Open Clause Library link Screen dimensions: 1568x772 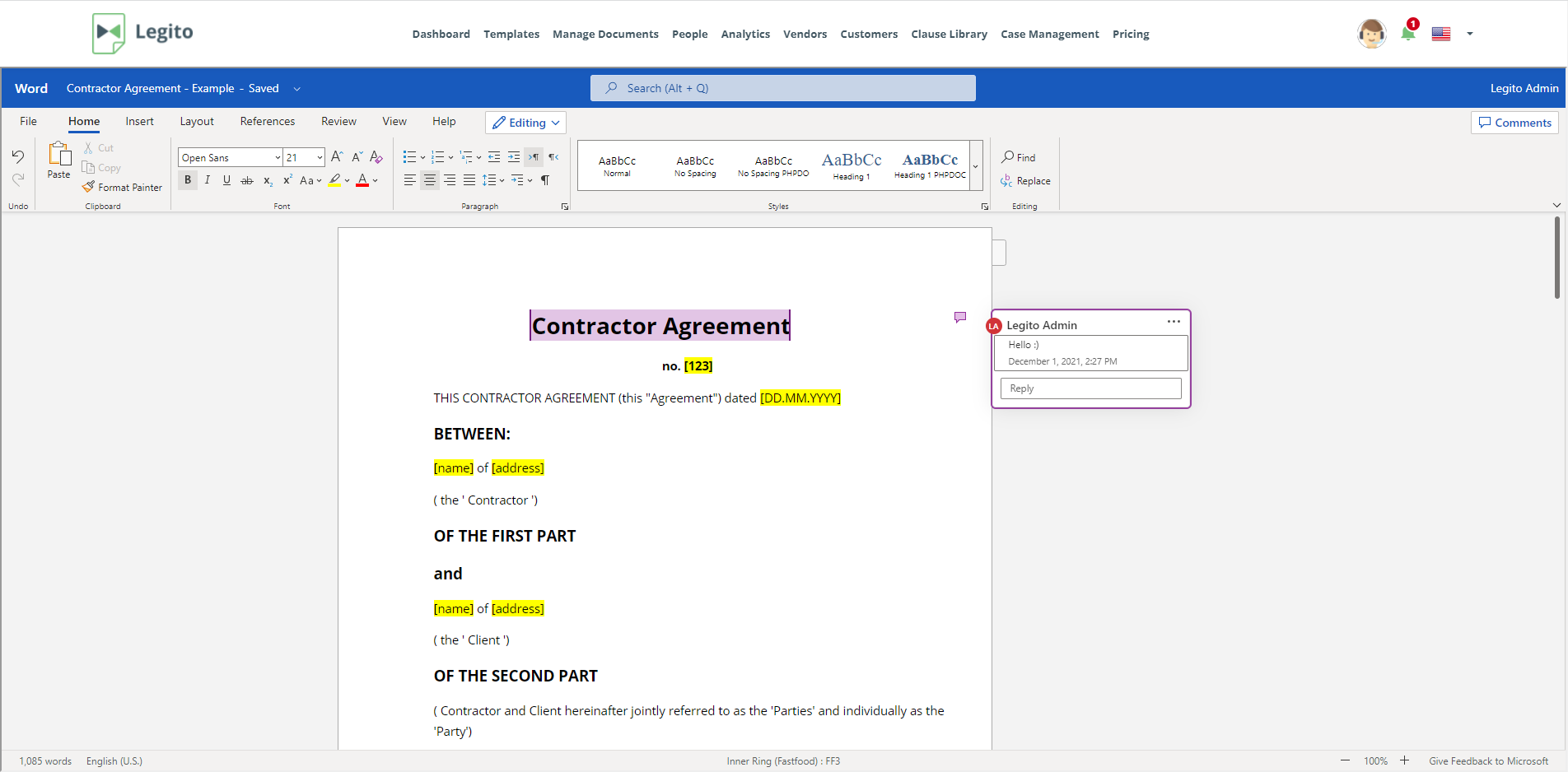[x=949, y=34]
